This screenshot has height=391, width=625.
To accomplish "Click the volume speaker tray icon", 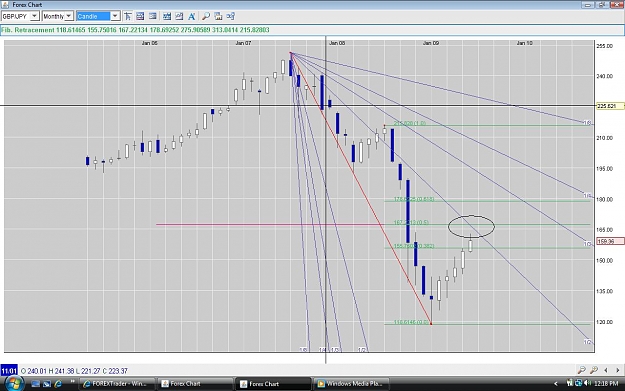I will [x=588, y=383].
